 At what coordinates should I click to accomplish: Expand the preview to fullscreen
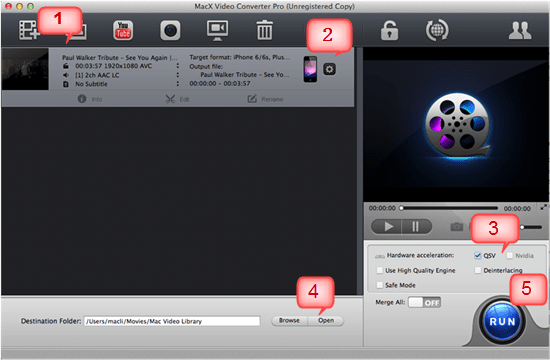543,207
